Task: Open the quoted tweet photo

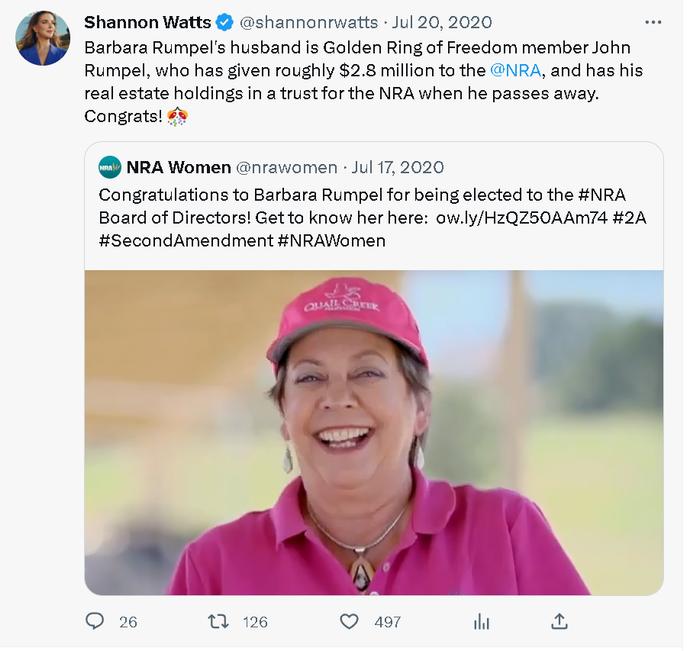Action: point(374,432)
